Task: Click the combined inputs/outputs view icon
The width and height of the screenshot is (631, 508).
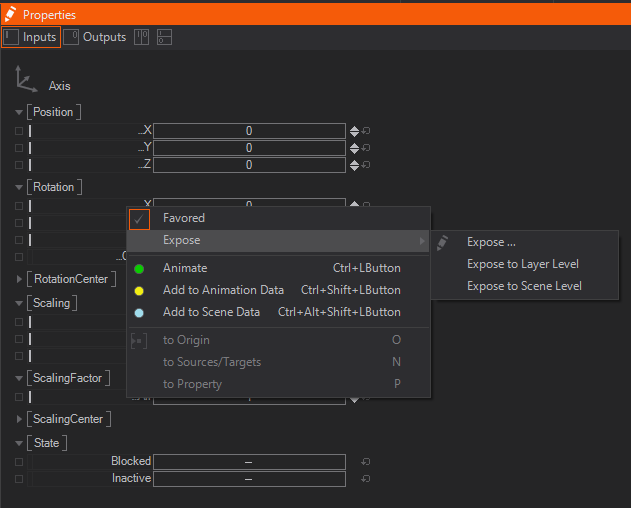Action: [143, 37]
